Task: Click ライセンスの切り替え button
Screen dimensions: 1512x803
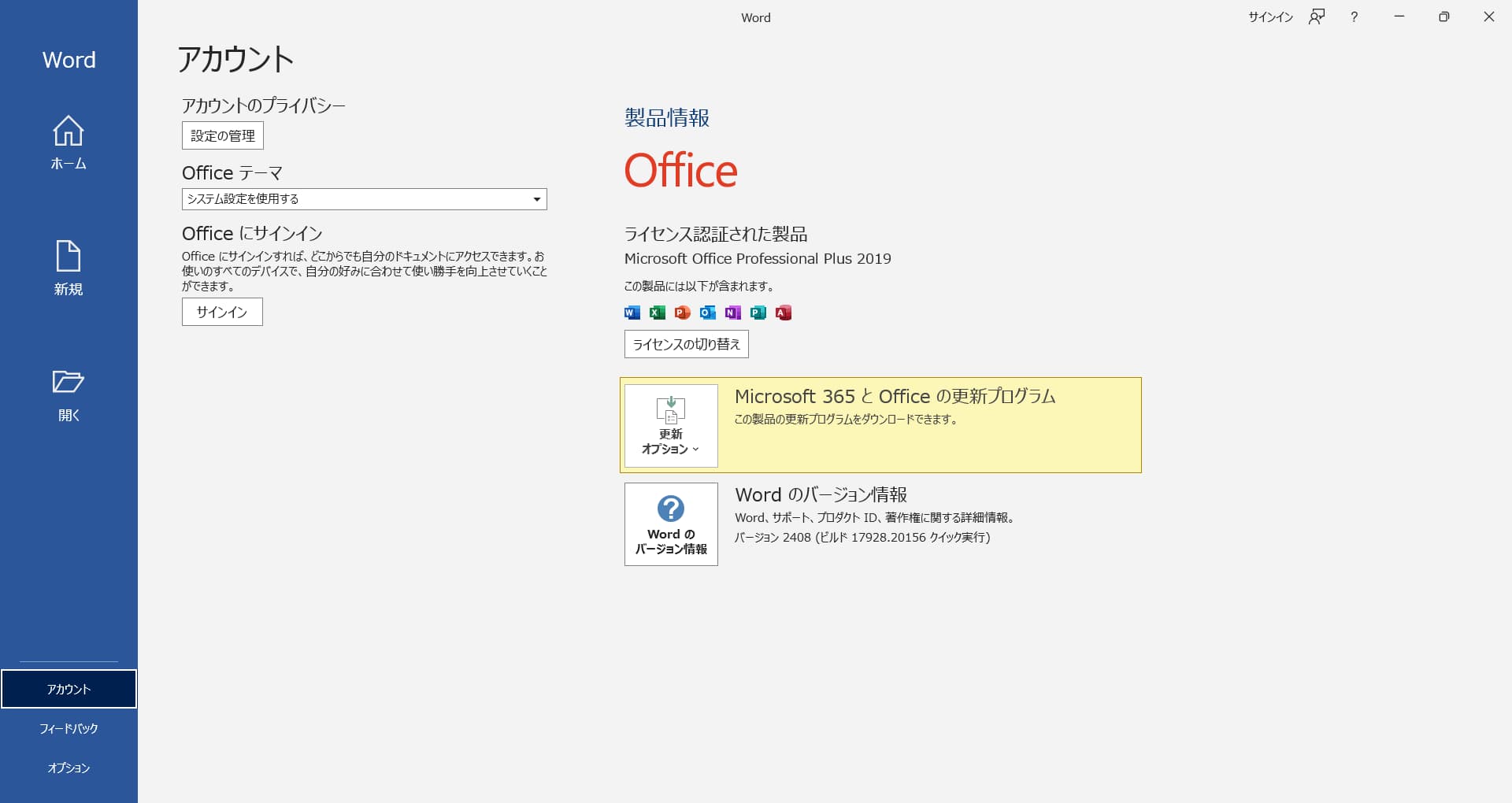Action: point(687,344)
